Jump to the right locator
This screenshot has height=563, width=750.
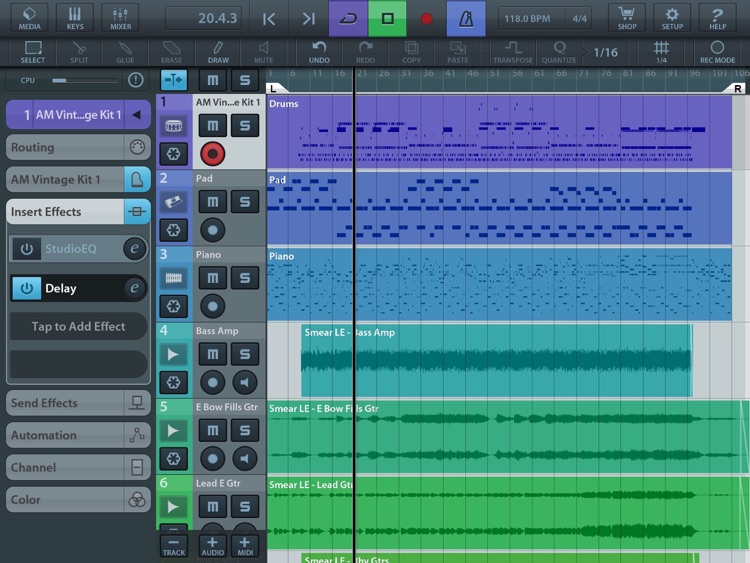coord(309,19)
